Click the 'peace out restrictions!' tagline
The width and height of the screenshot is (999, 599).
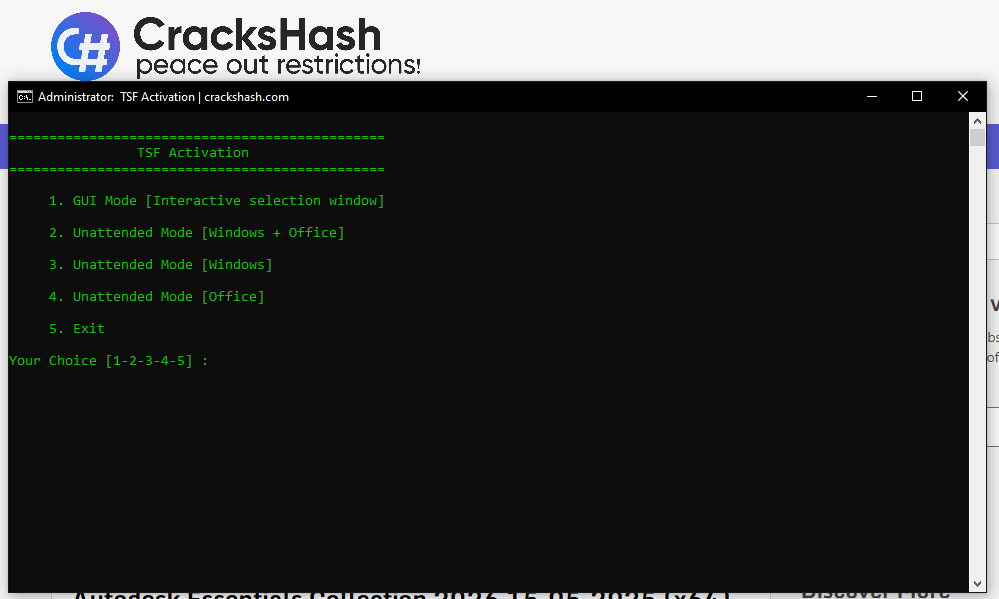point(278,65)
